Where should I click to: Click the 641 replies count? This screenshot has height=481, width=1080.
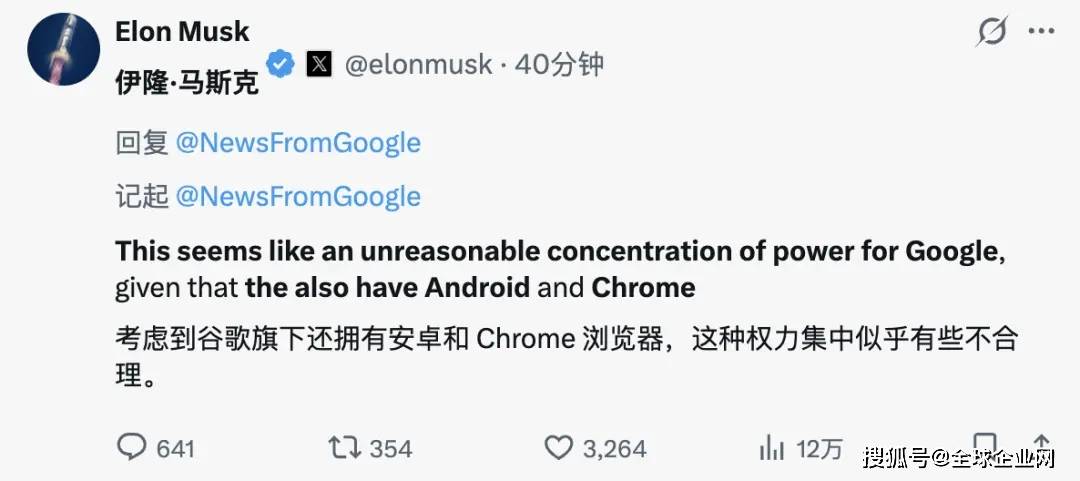point(175,448)
